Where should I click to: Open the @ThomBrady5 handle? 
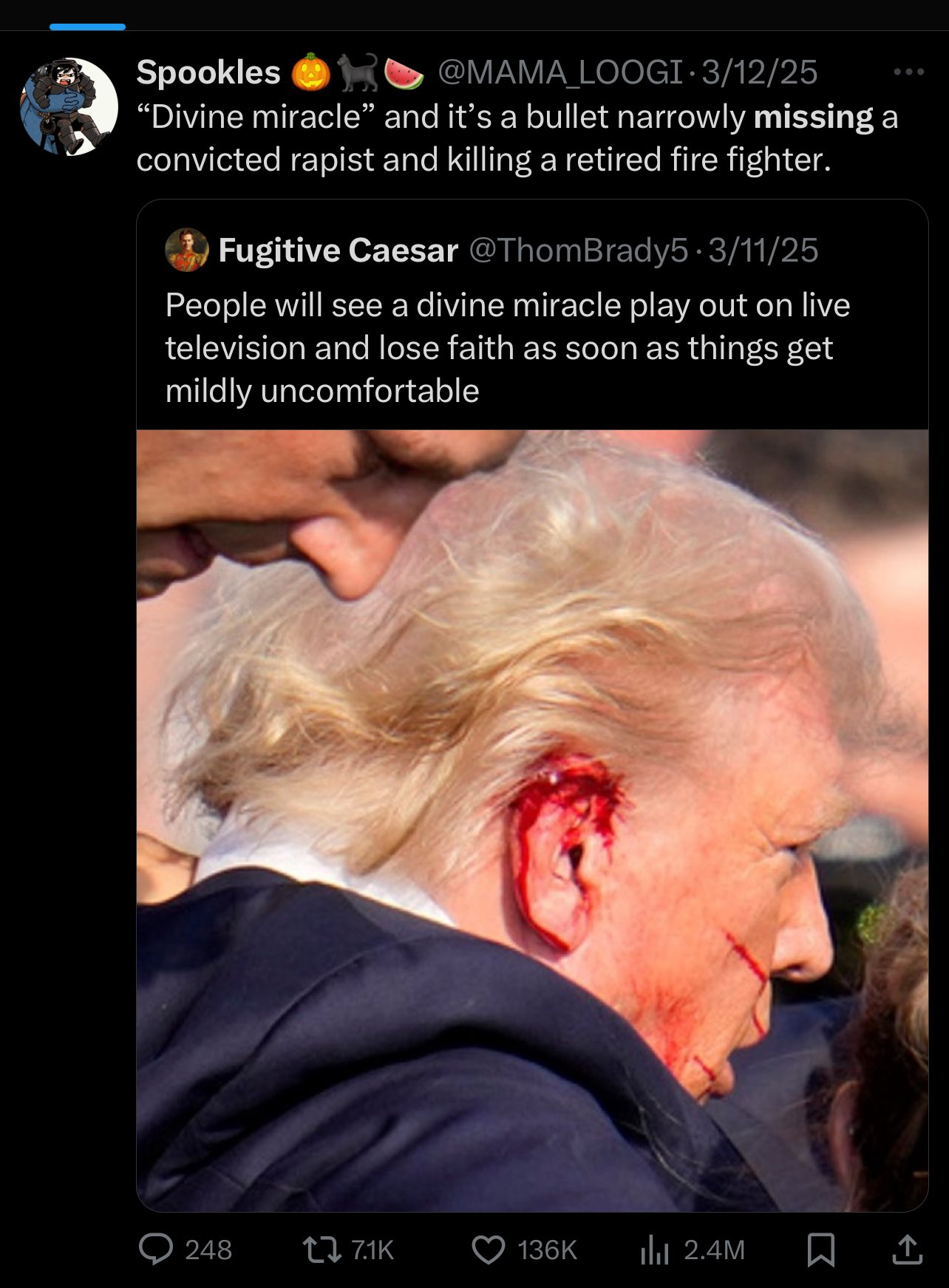(579, 251)
